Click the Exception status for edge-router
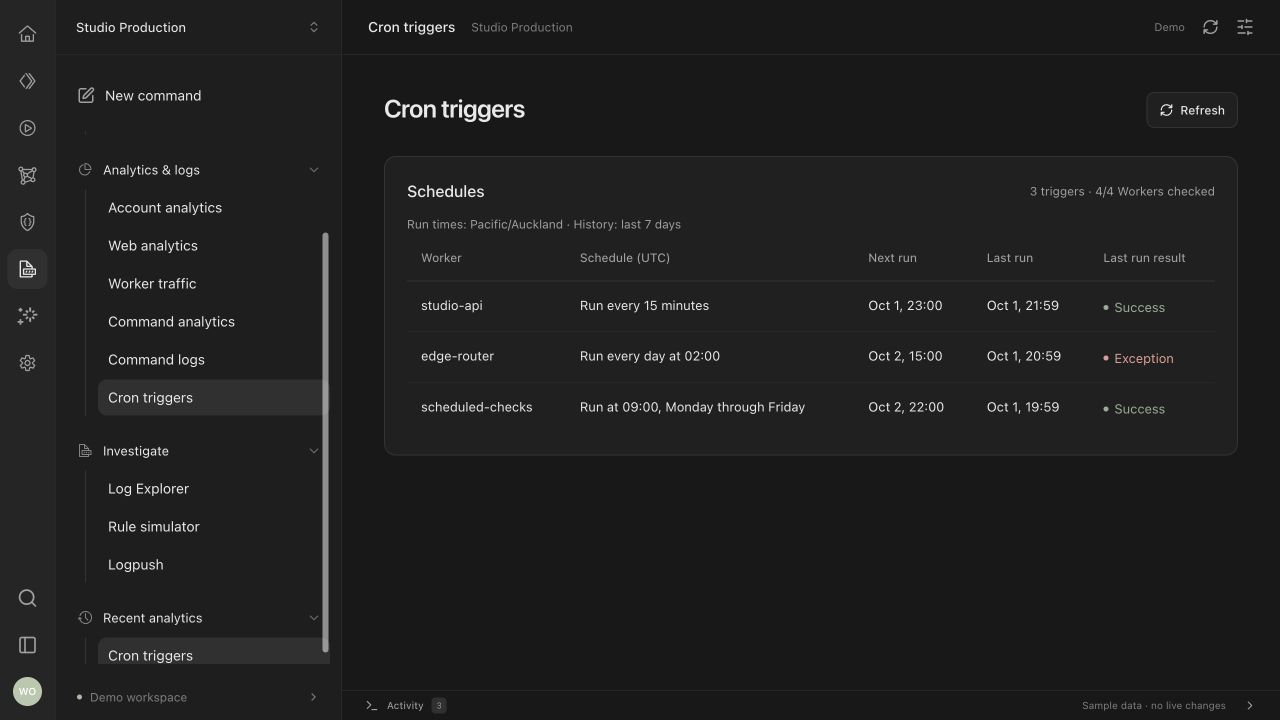1280x720 pixels. click(1138, 358)
